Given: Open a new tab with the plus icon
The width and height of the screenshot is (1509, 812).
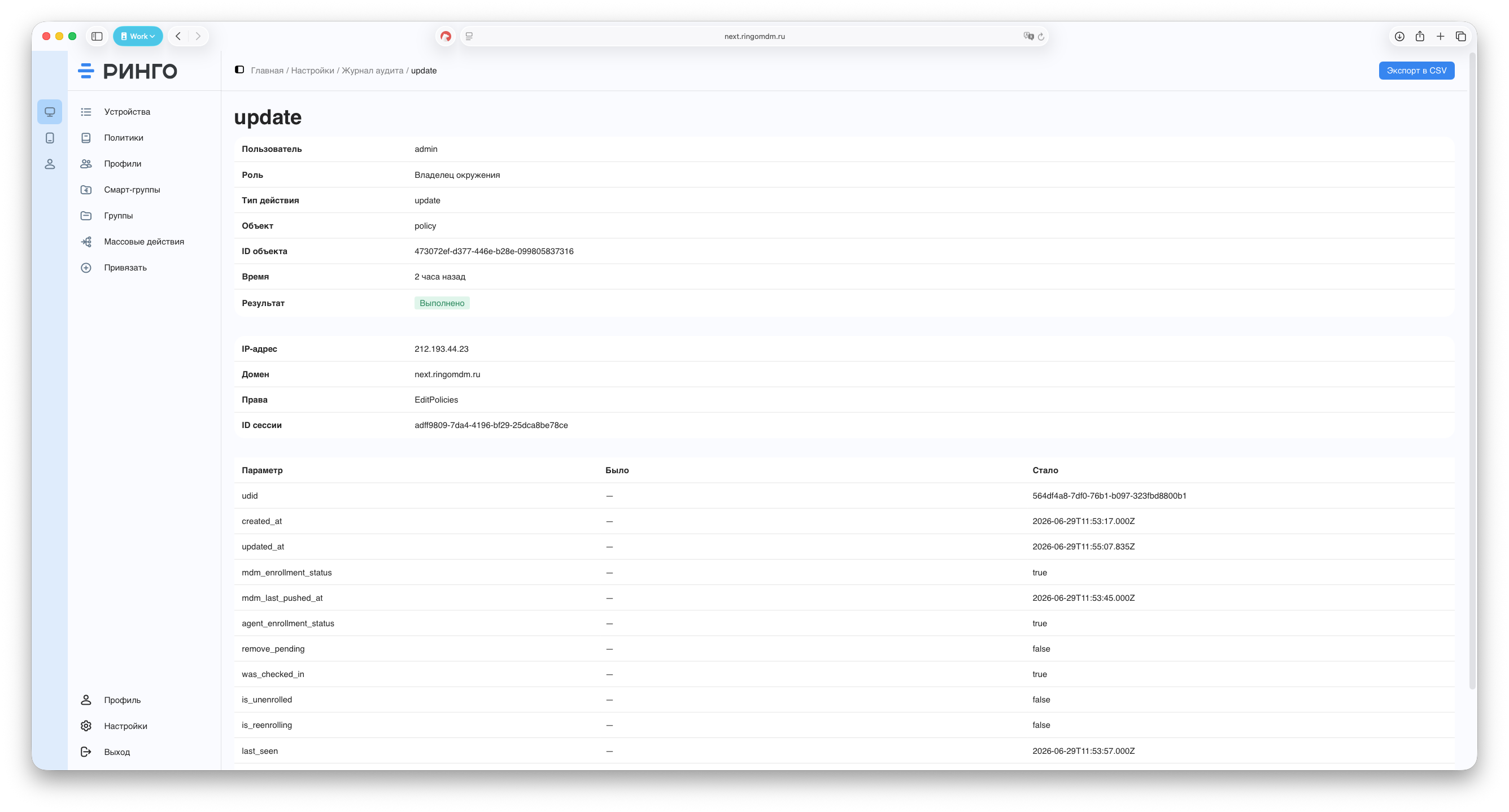Looking at the screenshot, I should click(1441, 36).
